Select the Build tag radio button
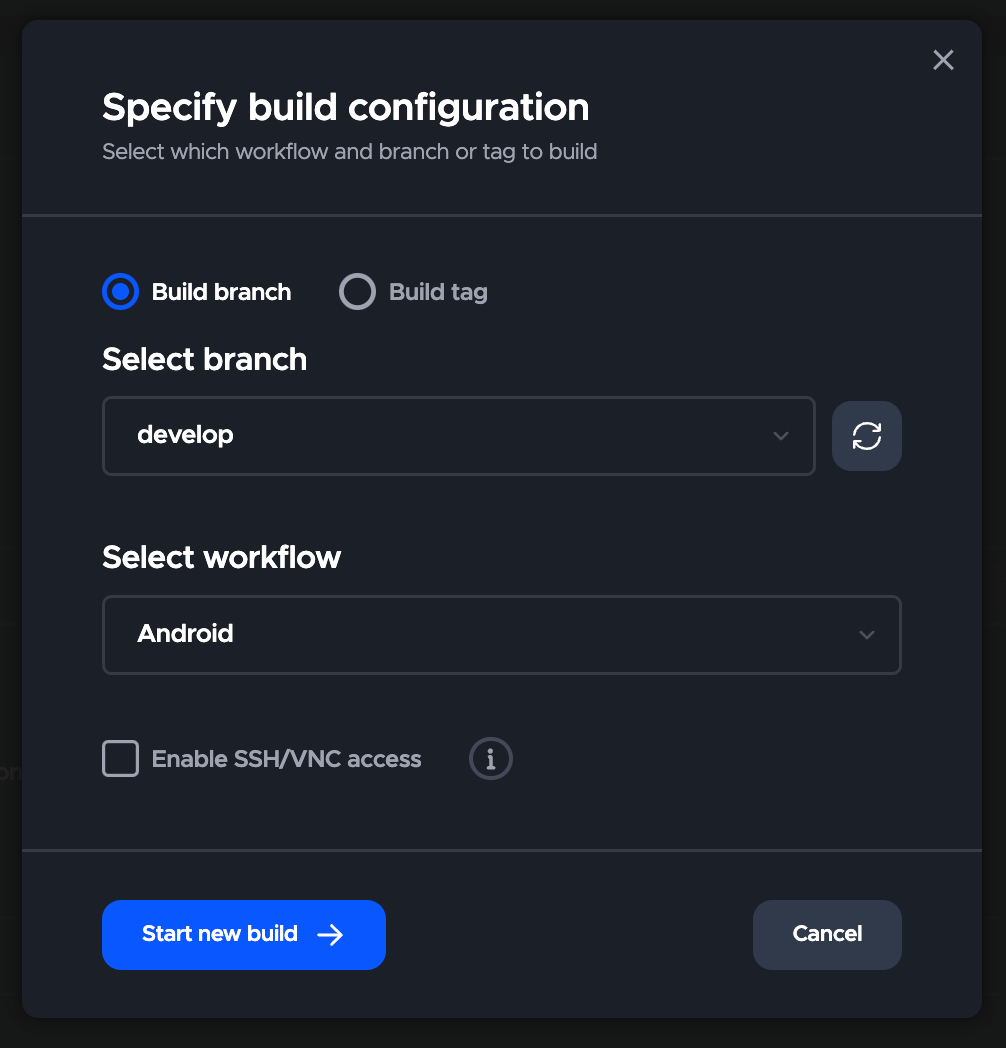This screenshot has width=1006, height=1048. pyautogui.click(x=357, y=291)
